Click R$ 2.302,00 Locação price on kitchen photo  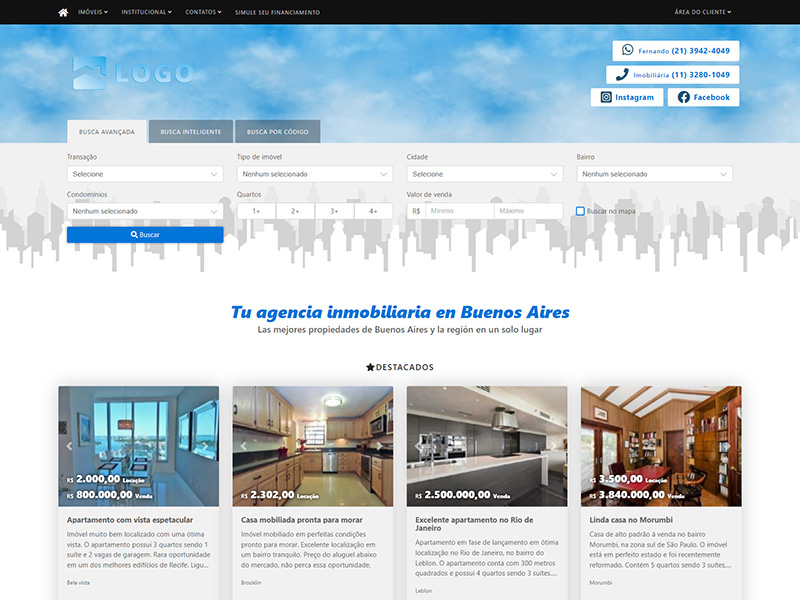pos(280,495)
